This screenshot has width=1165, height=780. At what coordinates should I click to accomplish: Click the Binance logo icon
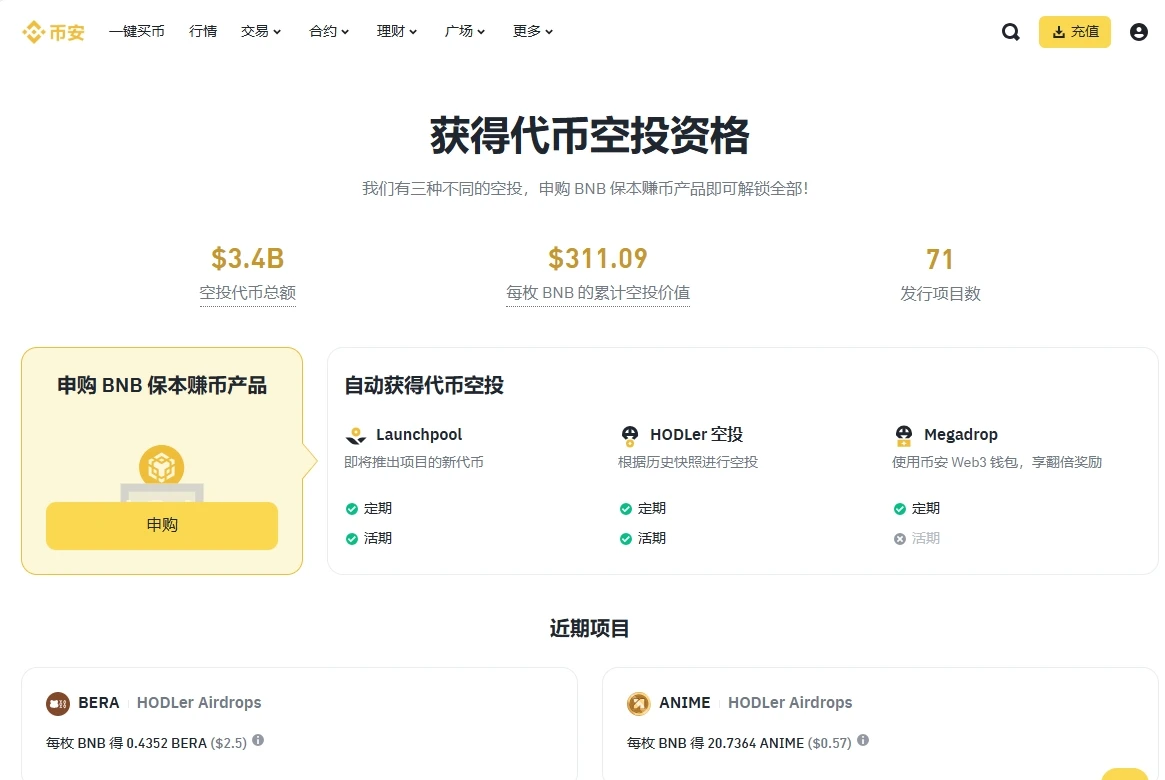[x=33, y=32]
